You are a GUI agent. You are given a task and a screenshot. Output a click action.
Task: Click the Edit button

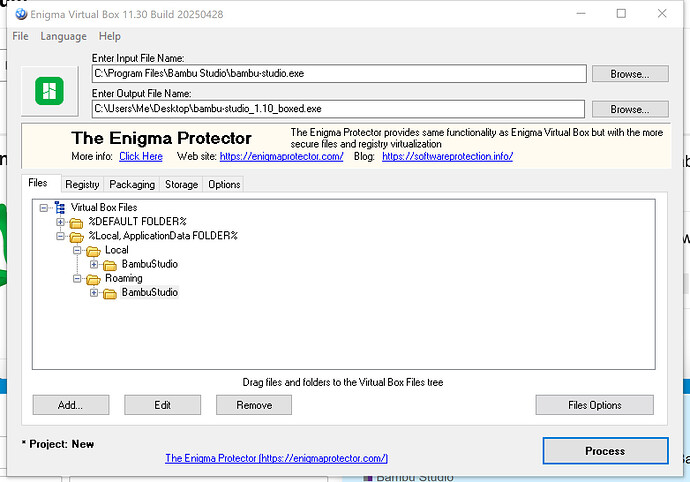pyautogui.click(x=162, y=405)
